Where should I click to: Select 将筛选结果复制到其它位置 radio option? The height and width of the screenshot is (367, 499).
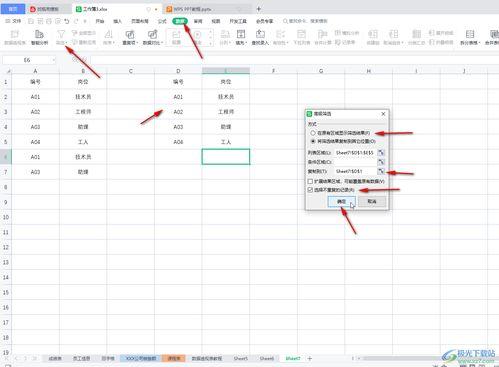click(x=313, y=141)
